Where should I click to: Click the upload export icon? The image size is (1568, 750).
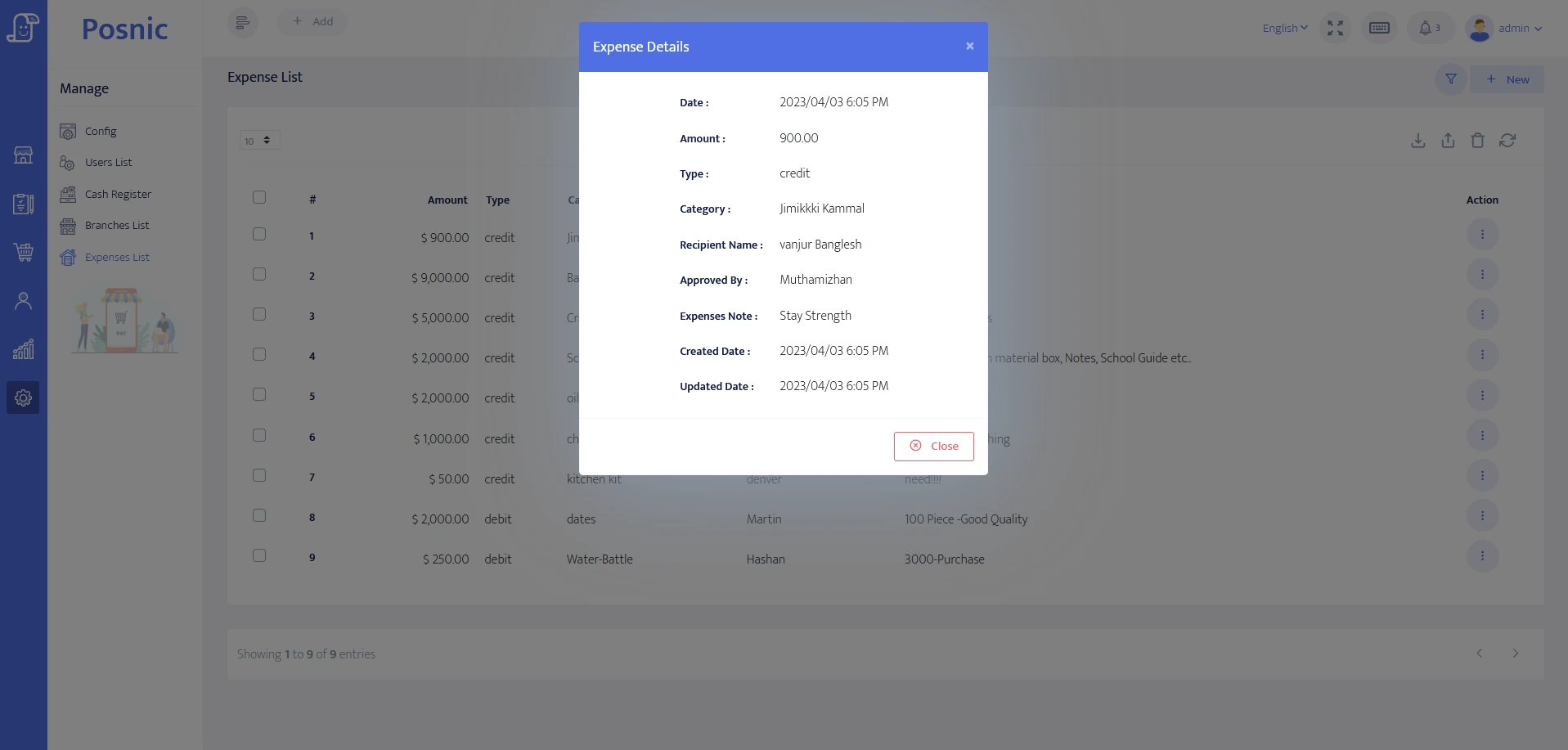pyautogui.click(x=1448, y=141)
